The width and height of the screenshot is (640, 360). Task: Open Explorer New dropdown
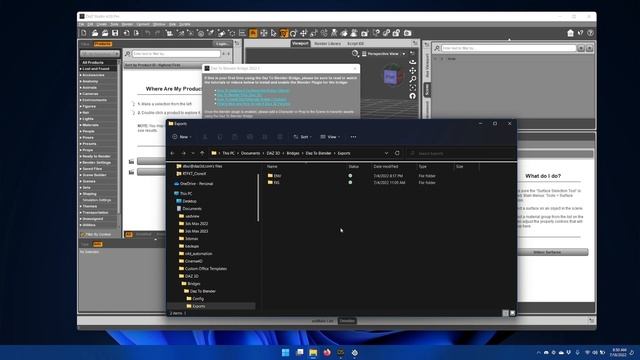182,137
